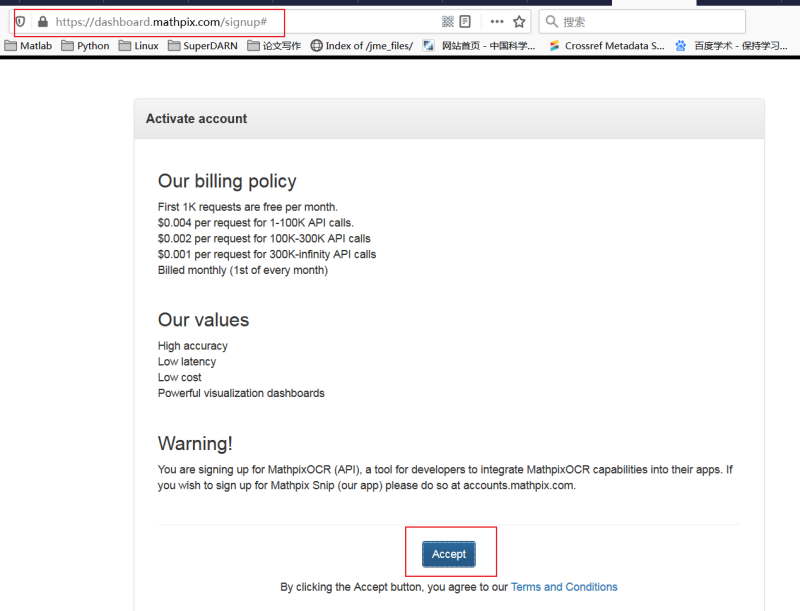Click the Activate account header text

pyautogui.click(x=196, y=119)
